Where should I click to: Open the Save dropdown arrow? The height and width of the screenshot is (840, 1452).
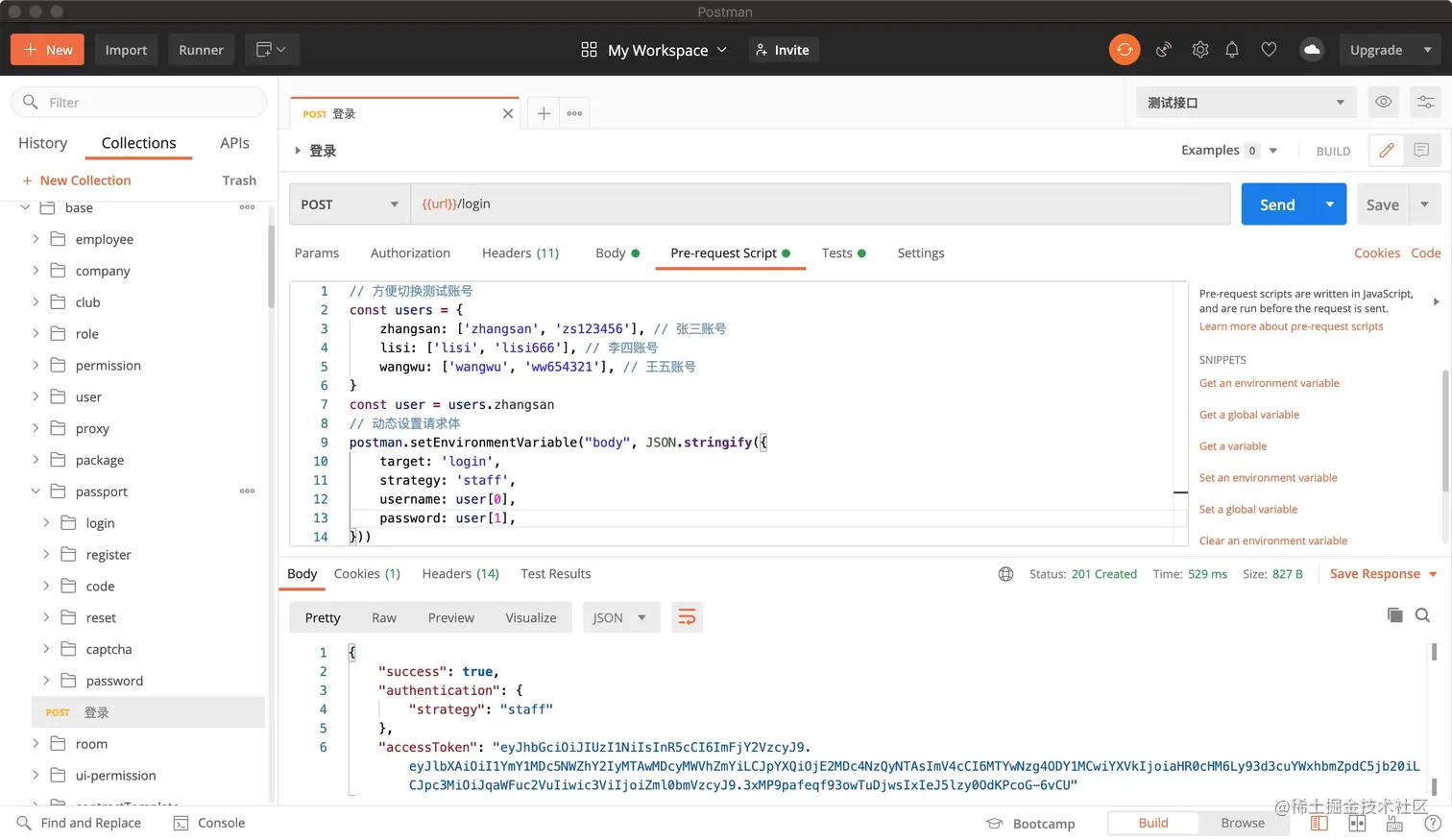(1424, 204)
